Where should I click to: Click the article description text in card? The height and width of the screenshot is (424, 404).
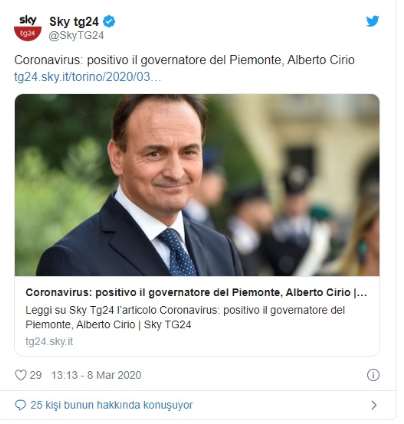pos(185,317)
